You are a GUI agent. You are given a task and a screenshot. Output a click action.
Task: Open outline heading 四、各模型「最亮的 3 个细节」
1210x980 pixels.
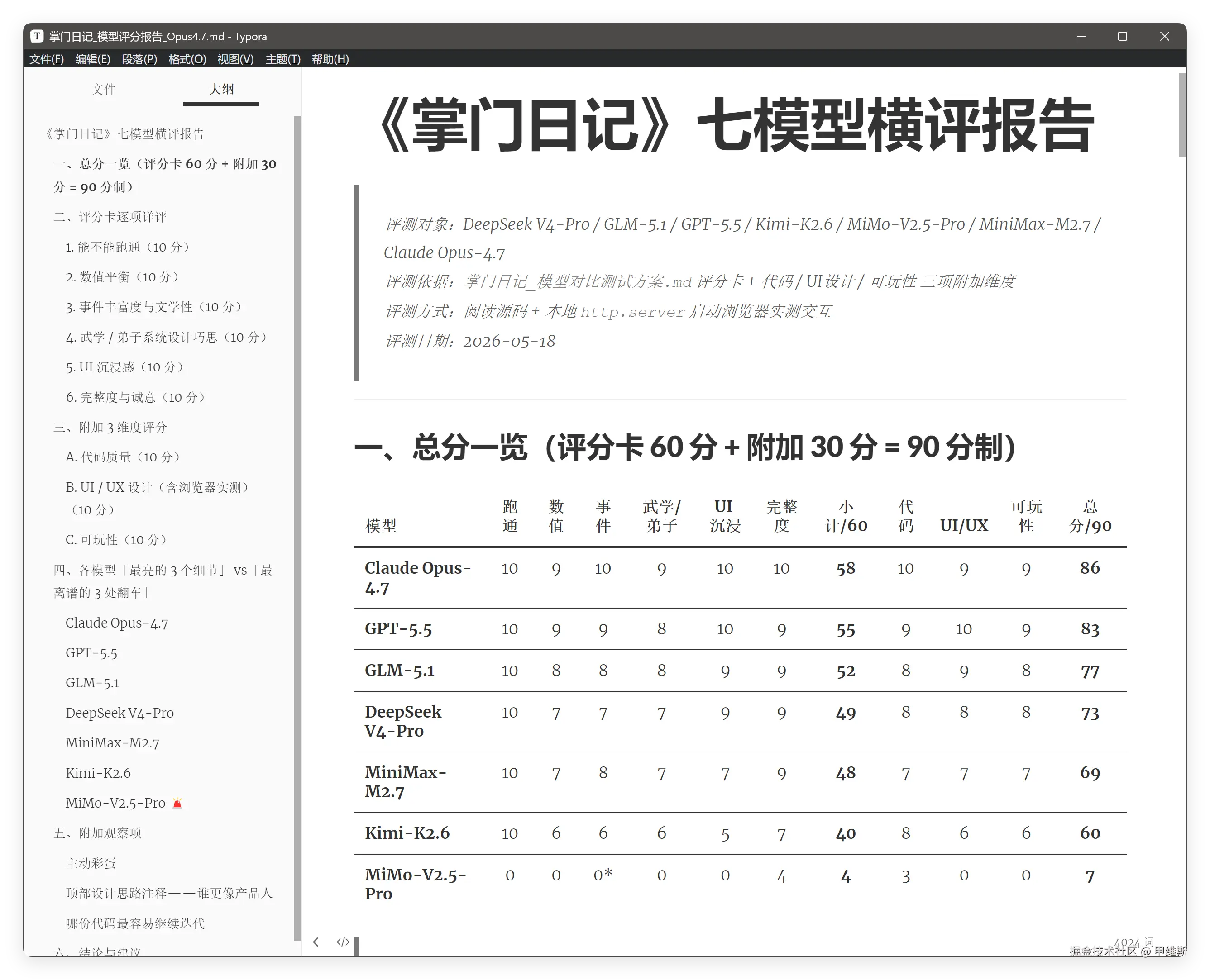[163, 581]
